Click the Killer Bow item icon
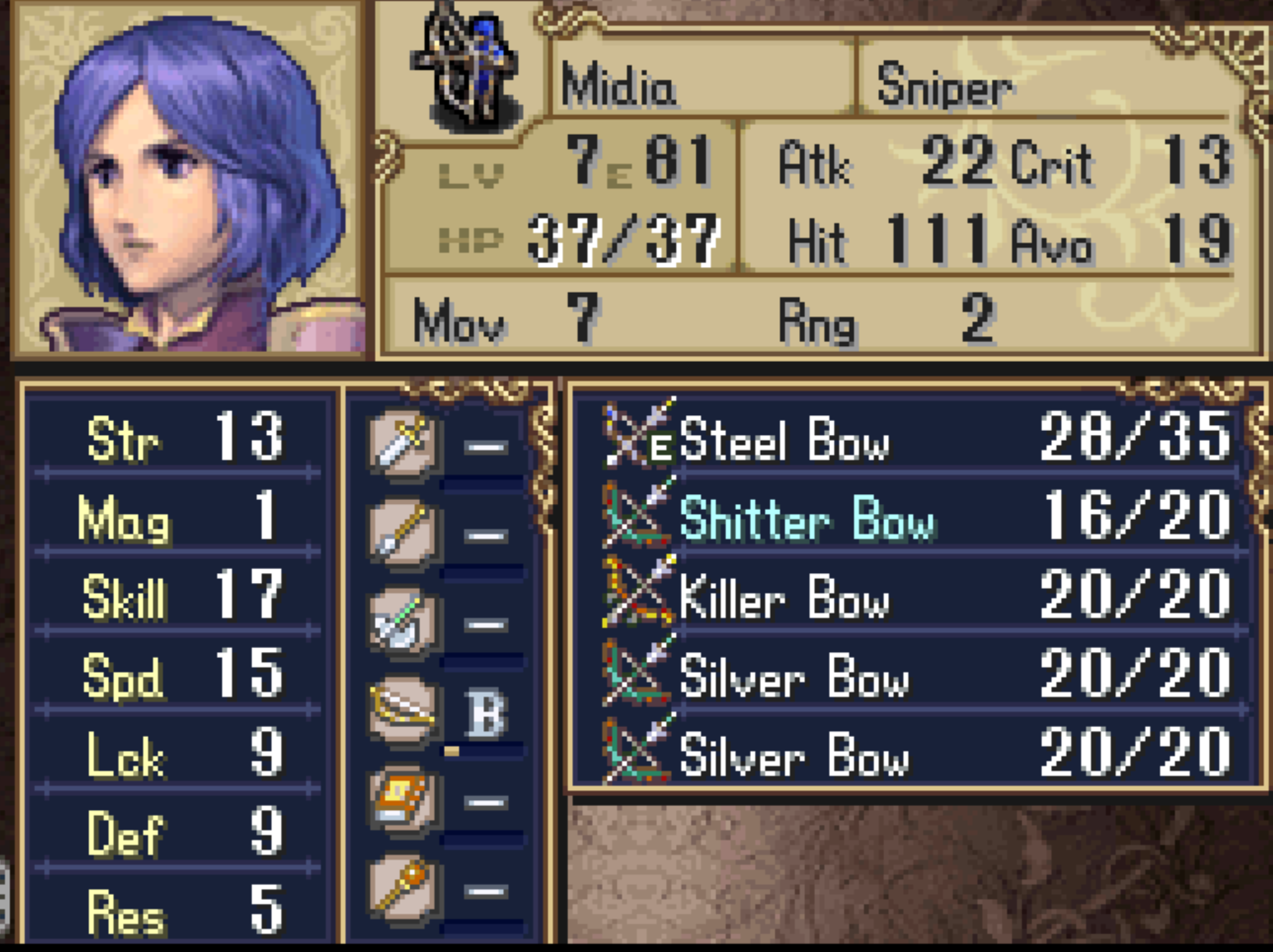 tap(638, 592)
